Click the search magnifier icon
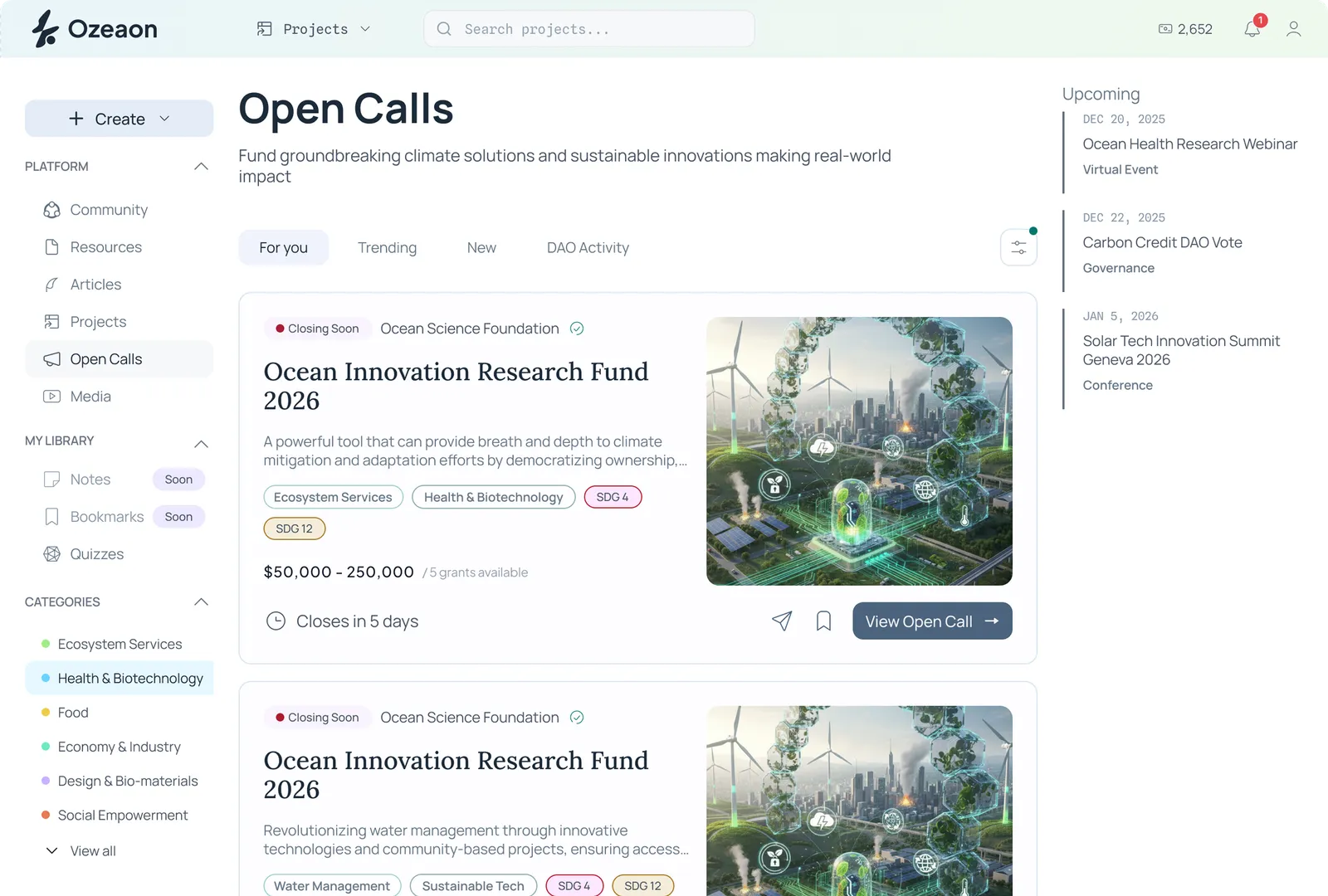 pos(444,29)
